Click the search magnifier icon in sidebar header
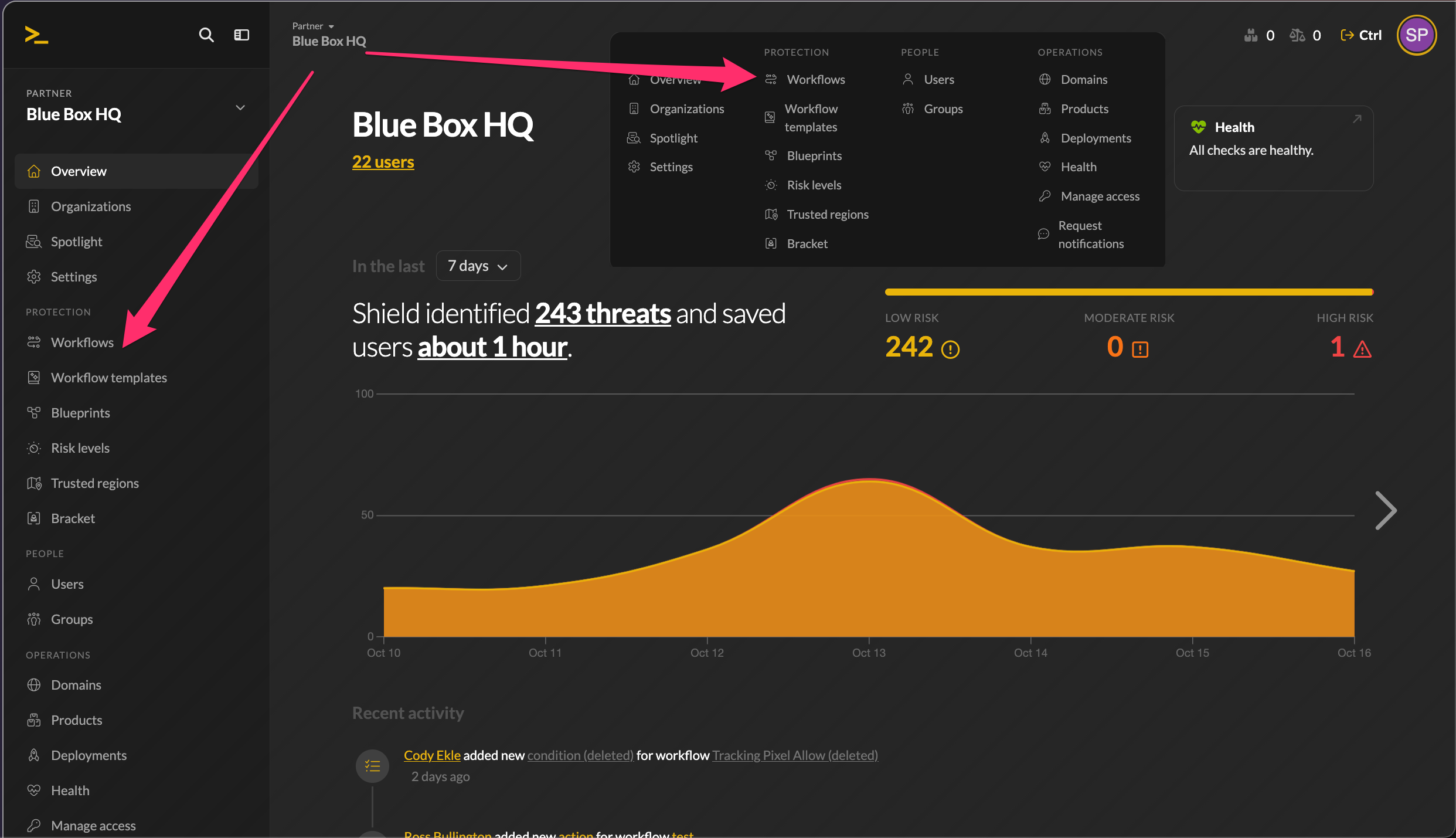This screenshot has height=838, width=1456. coord(206,35)
